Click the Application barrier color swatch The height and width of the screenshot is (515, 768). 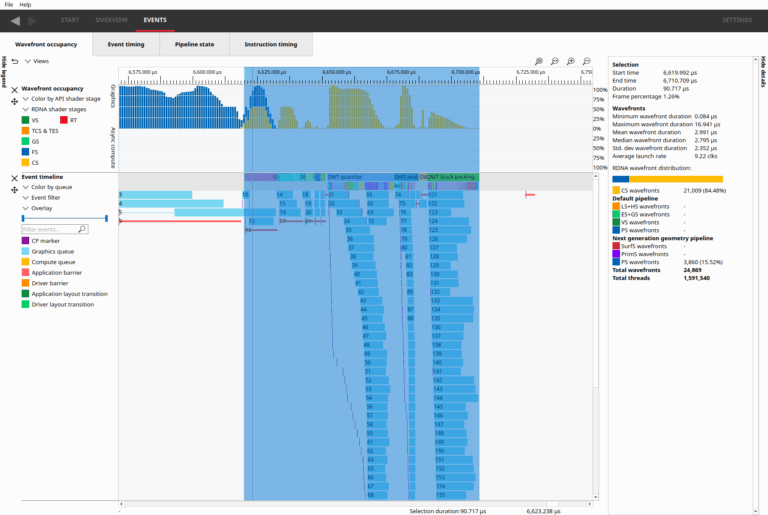tap(25, 272)
